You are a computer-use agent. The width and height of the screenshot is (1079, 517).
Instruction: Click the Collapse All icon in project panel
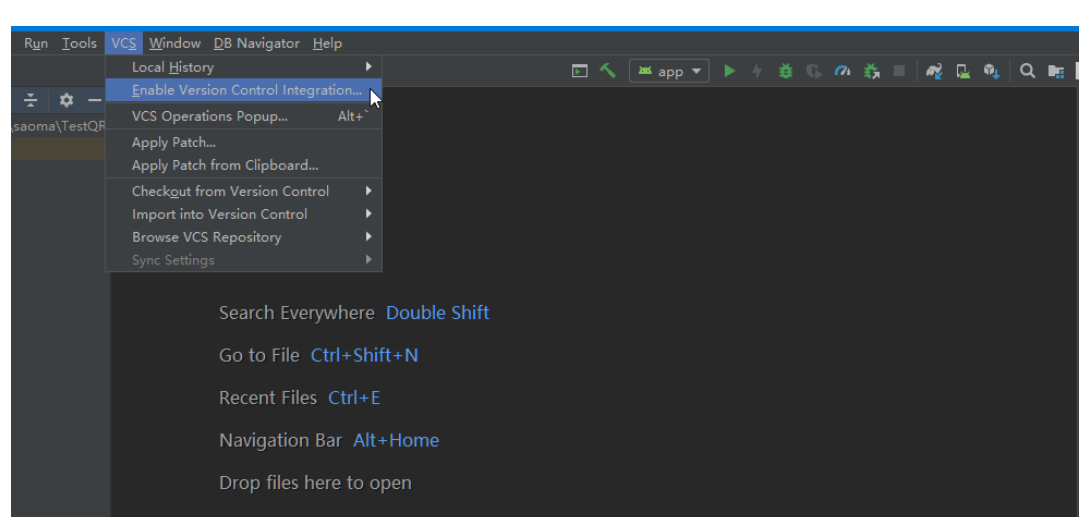[31, 101]
